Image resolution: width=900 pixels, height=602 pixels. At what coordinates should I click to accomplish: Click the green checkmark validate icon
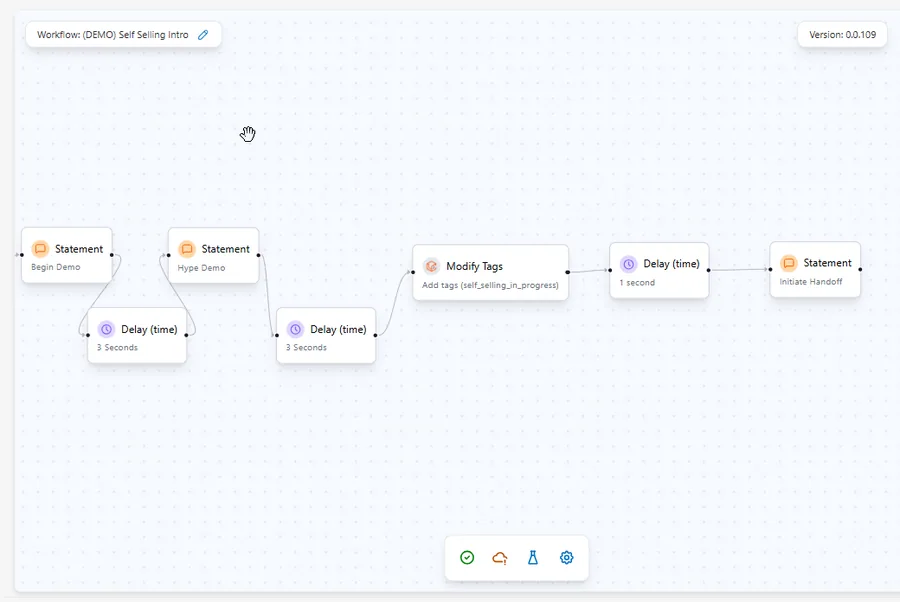tap(467, 557)
